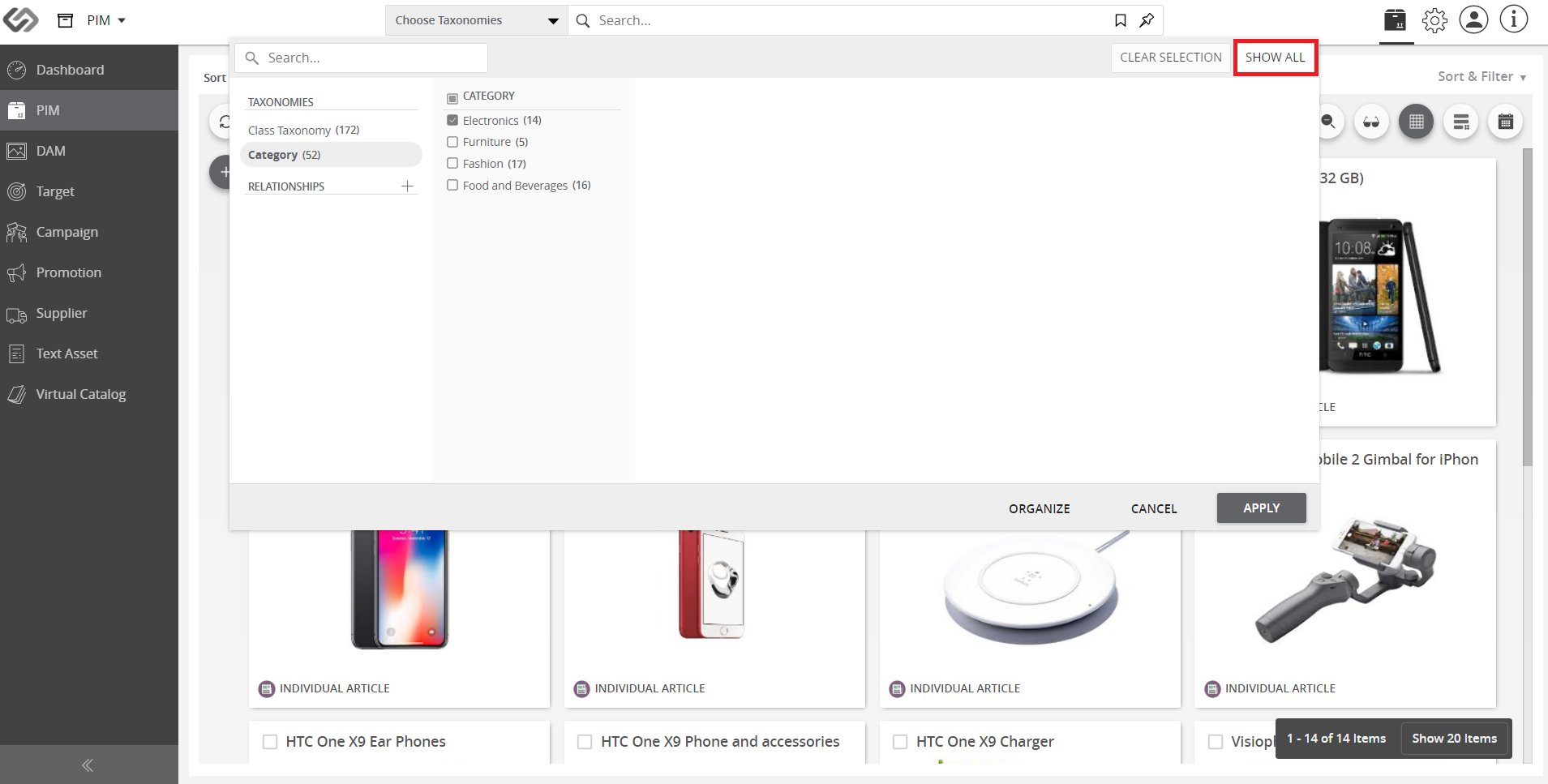The height and width of the screenshot is (784, 1548).
Task: Select HTC One X9 Phone and accessories checkbox
Action: [x=584, y=742]
